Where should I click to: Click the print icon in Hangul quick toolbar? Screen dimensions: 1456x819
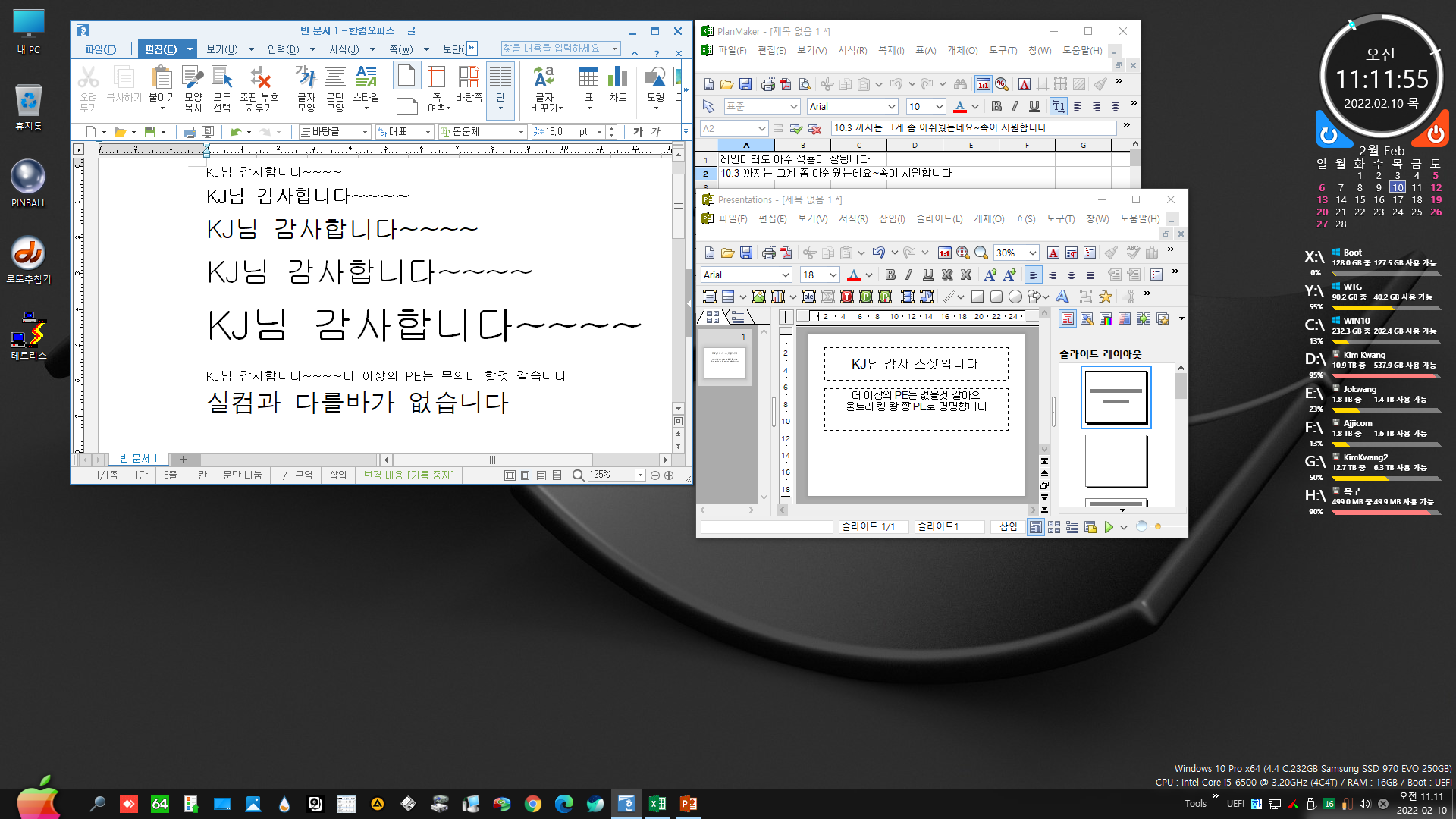click(190, 132)
